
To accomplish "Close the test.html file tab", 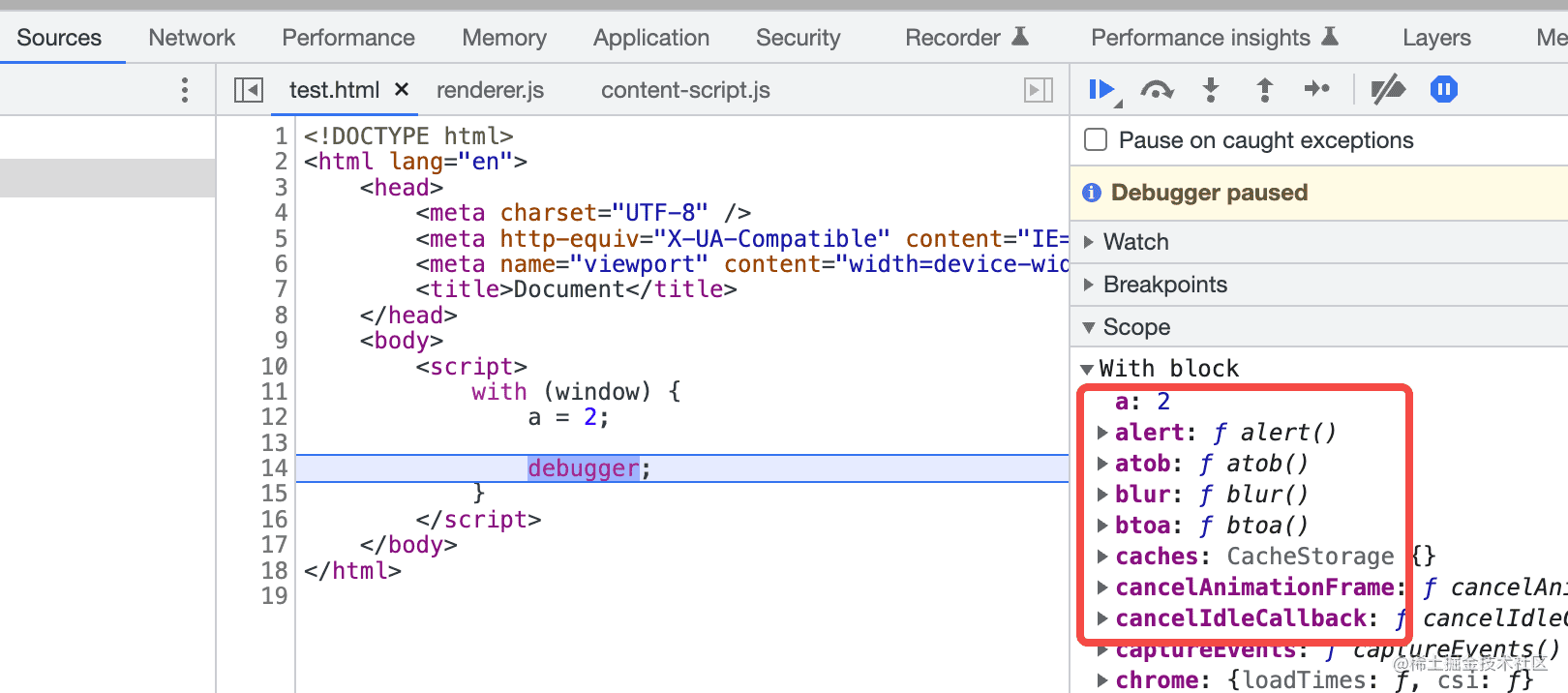I will point(402,90).
